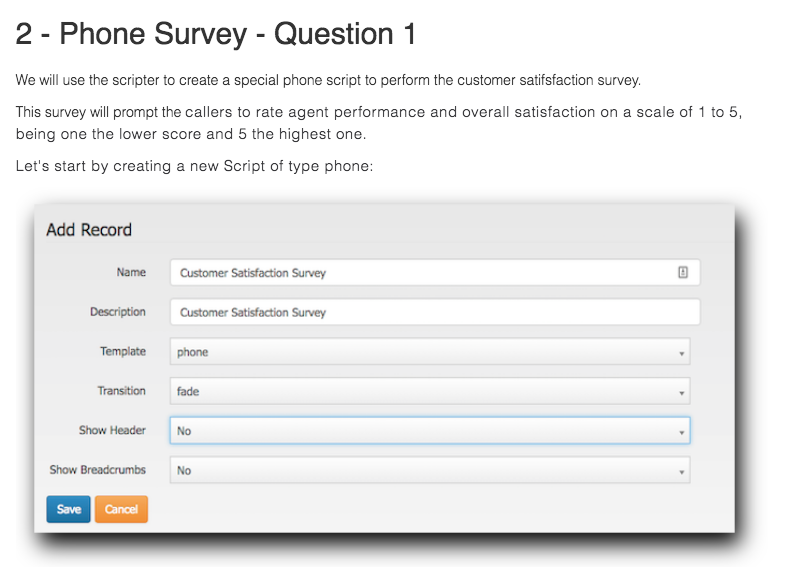Click the Show Breadcrumbs label
785x569 pixels.
click(x=98, y=470)
